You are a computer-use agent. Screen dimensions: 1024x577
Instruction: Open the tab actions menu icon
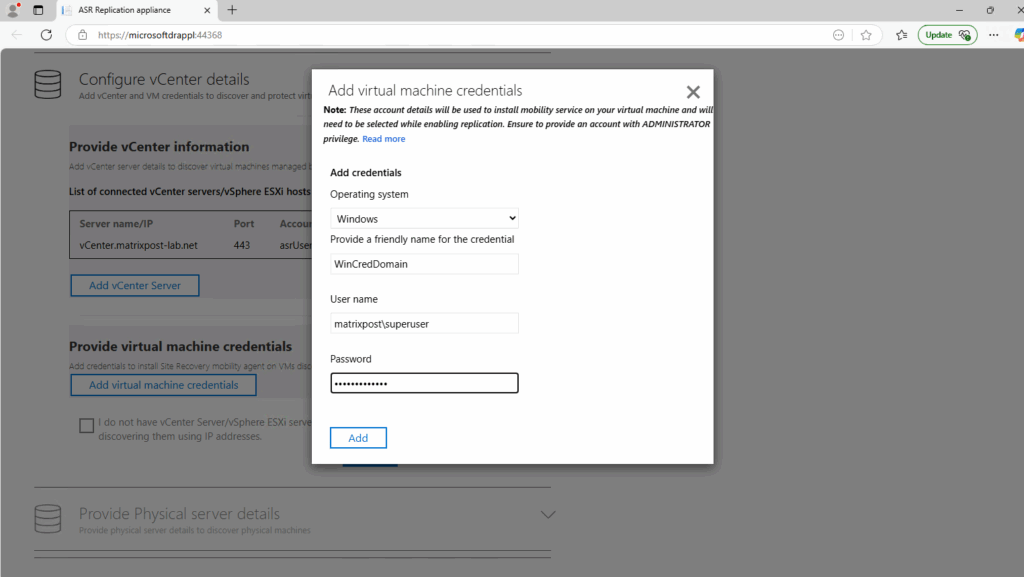tap(38, 10)
